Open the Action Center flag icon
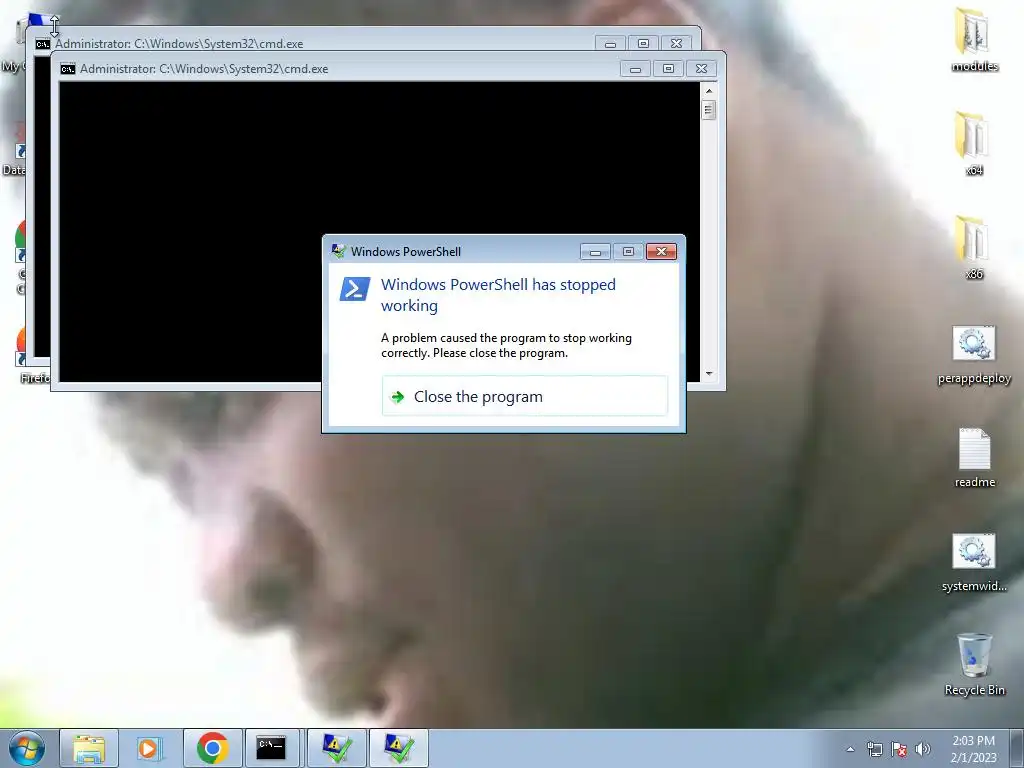The image size is (1024, 768). [899, 749]
